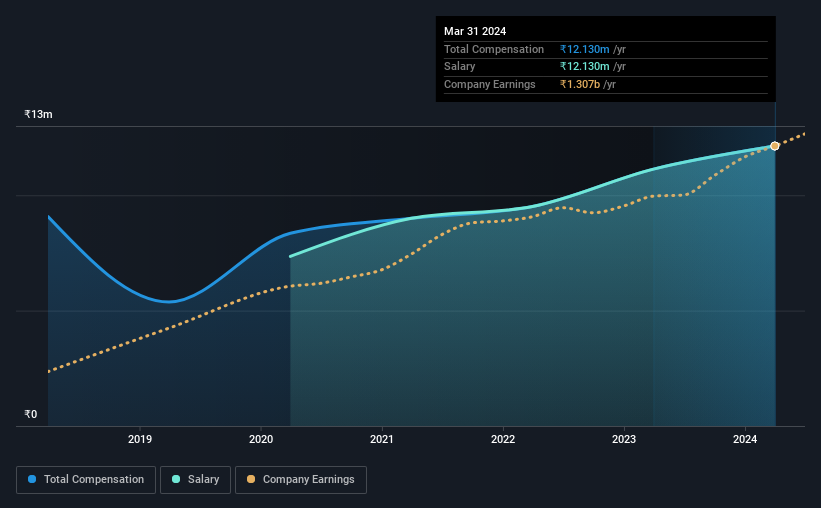Toggle the Company Earnings legend button

tap(301, 480)
